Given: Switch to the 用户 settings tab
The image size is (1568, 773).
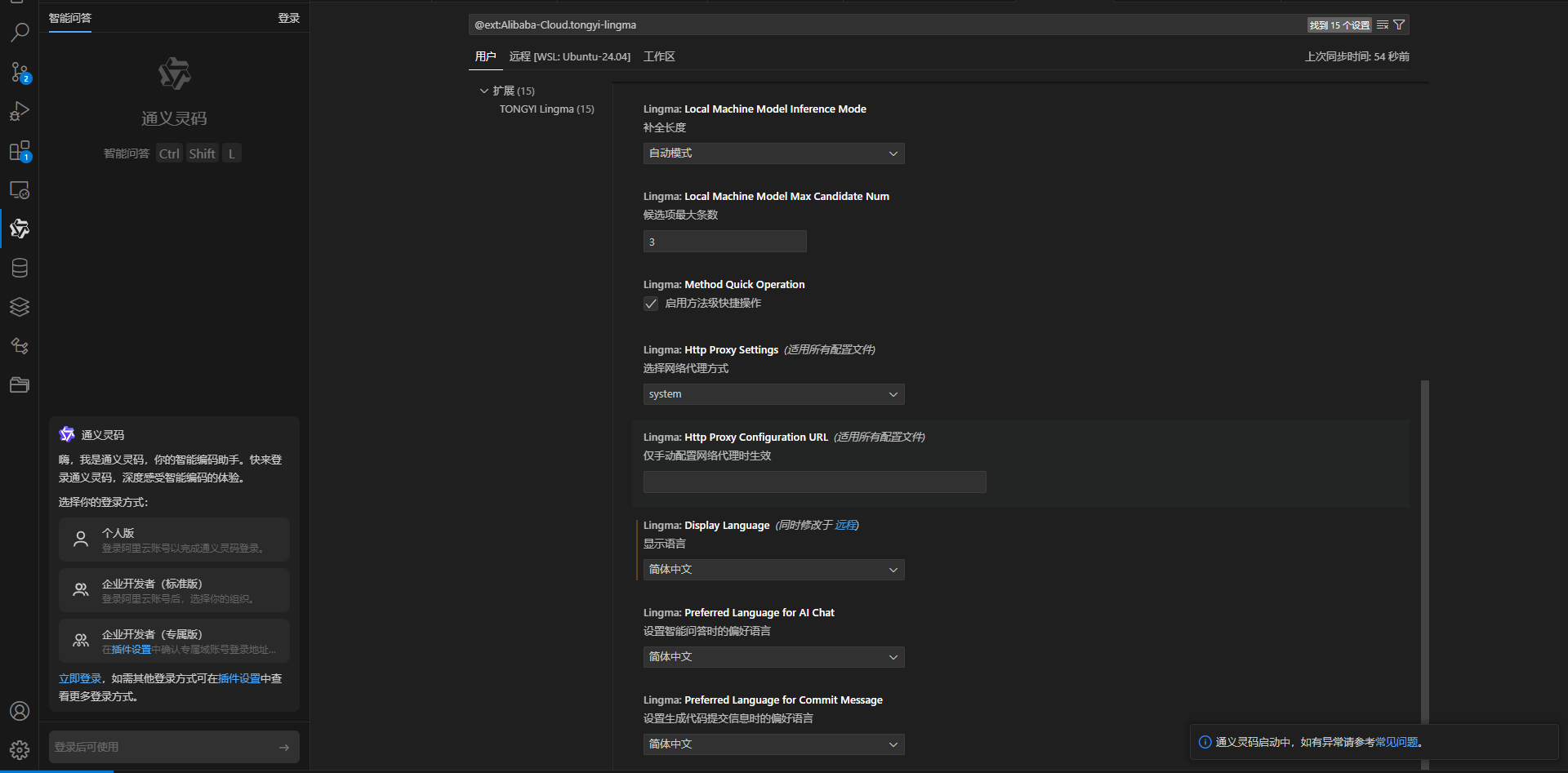Looking at the screenshot, I should [x=485, y=56].
